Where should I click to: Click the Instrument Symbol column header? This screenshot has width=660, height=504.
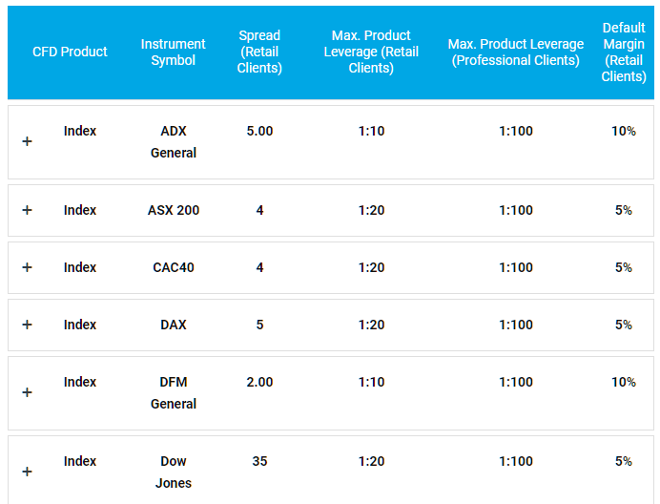(x=173, y=52)
